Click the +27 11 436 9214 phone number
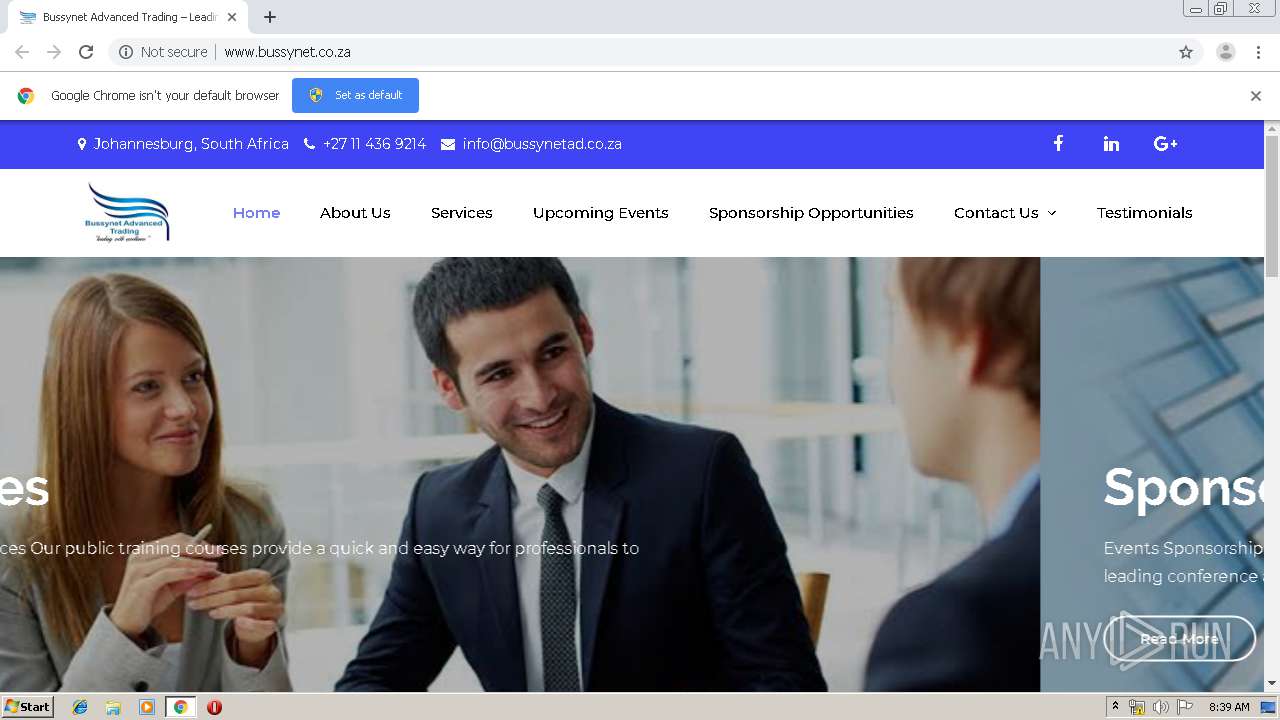1280x720 pixels. (x=374, y=144)
